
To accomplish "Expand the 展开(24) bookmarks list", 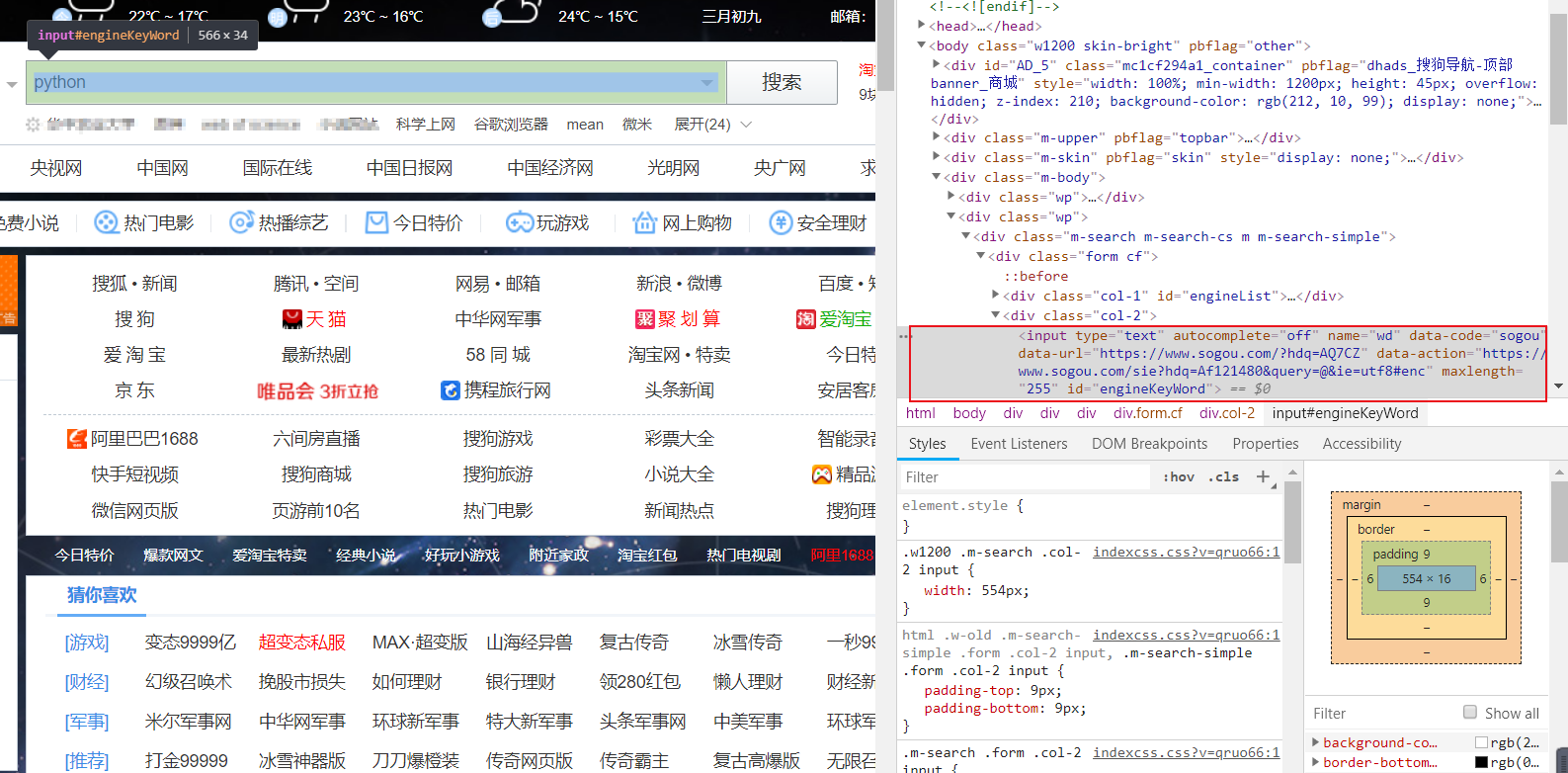I will [712, 124].
